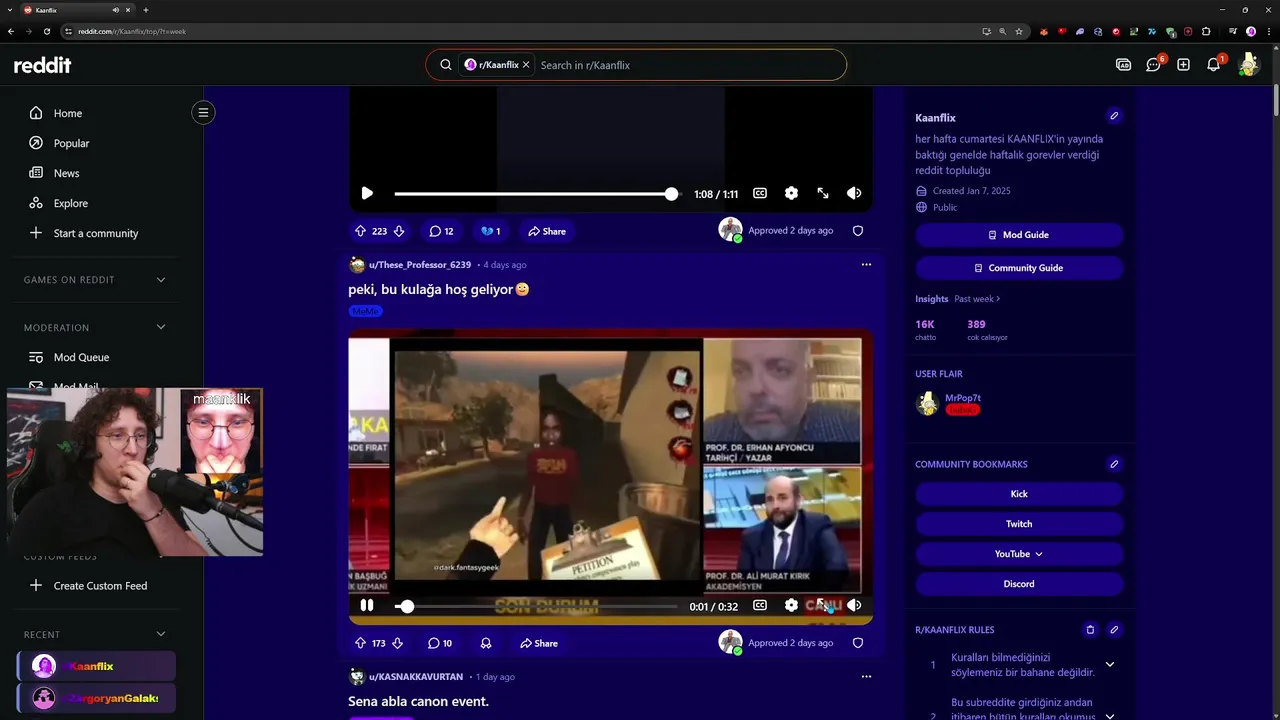Open the Kick bookmark
Image resolution: width=1280 pixels, height=720 pixels.
(1019, 494)
